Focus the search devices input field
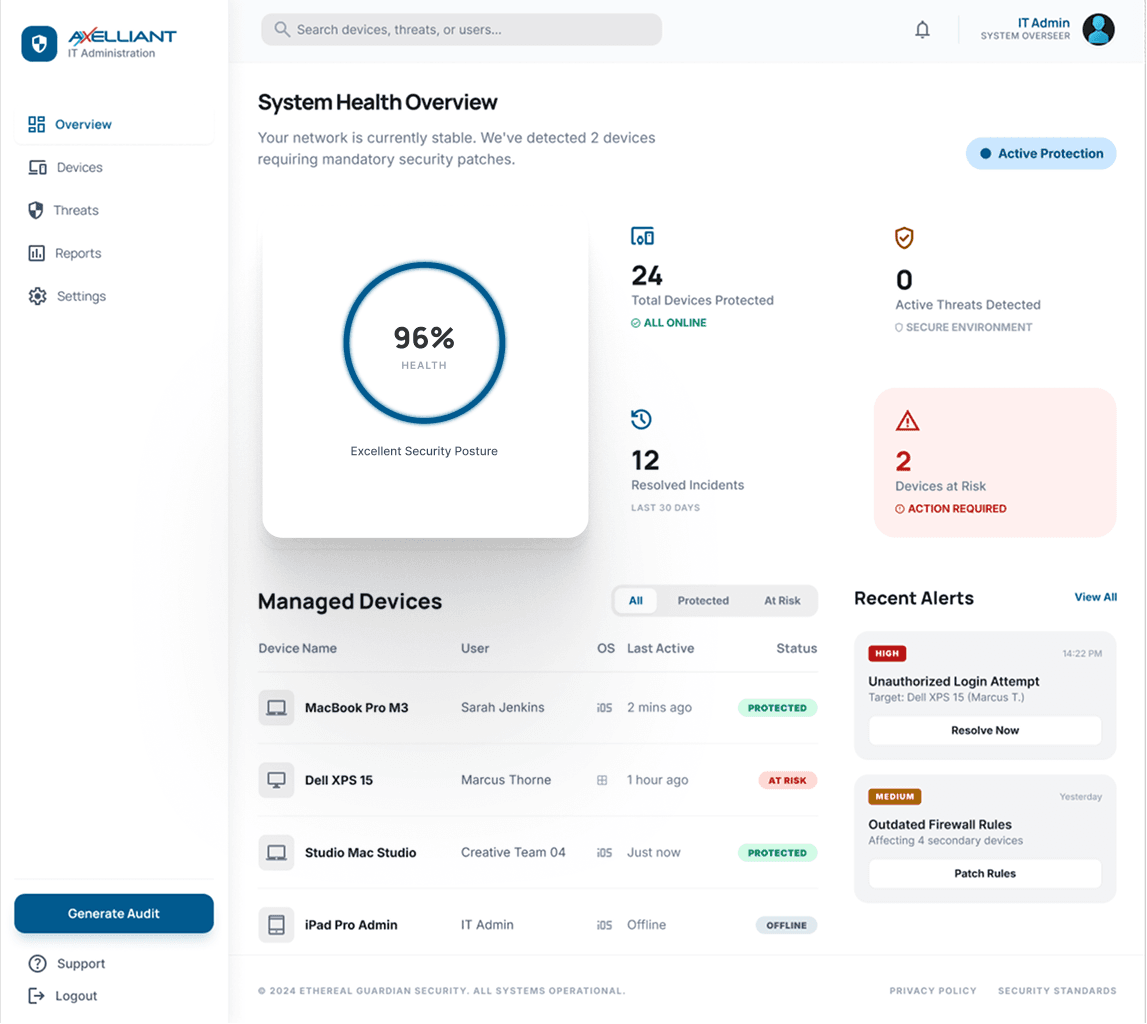This screenshot has width=1147, height=1024. (x=462, y=29)
